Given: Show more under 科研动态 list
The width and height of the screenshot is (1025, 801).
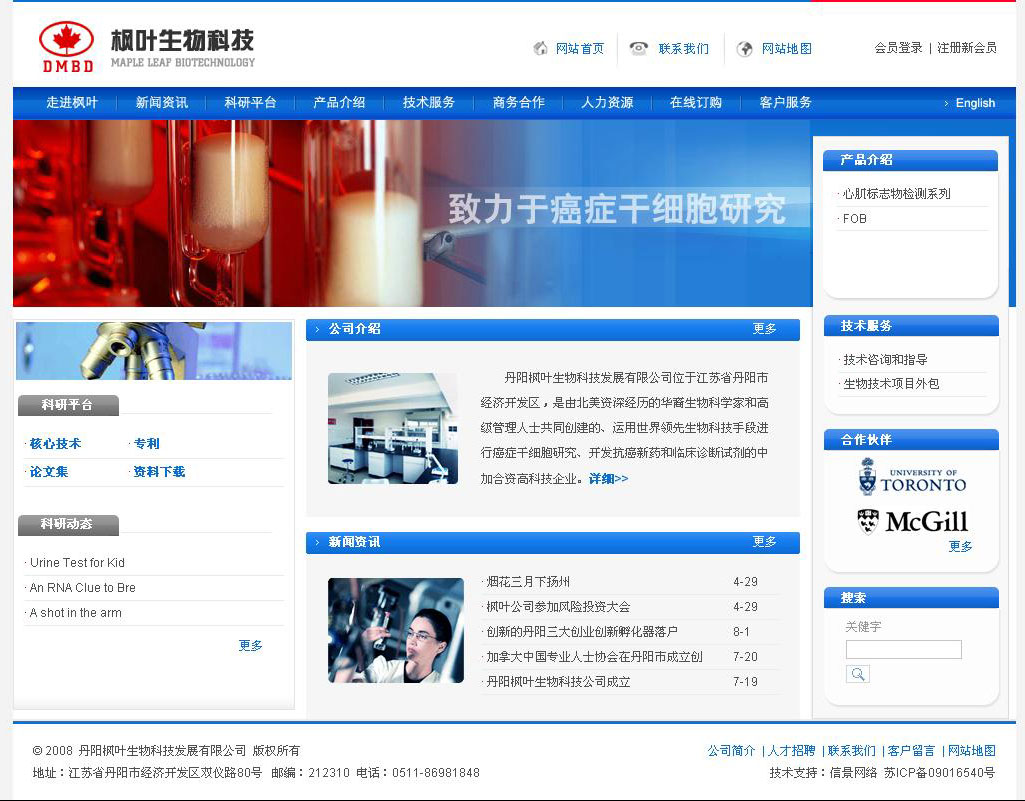Looking at the screenshot, I should point(250,646).
